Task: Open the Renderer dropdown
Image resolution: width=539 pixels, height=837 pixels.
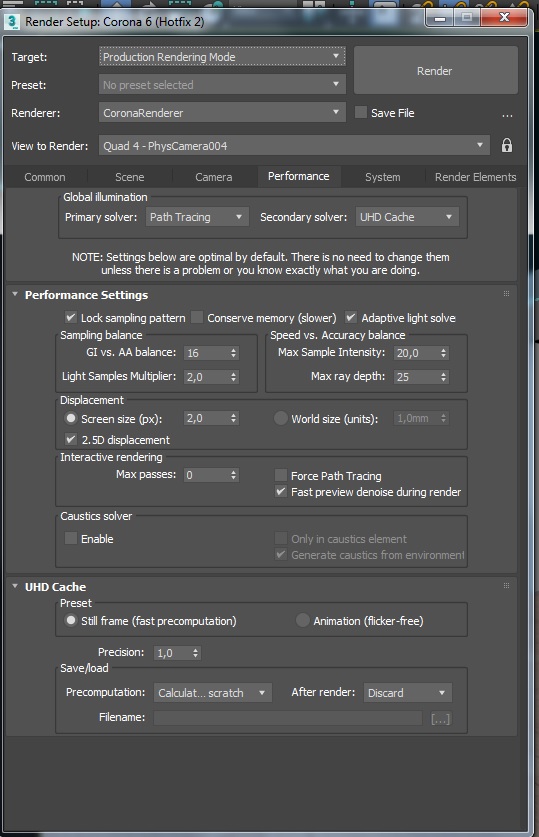Action: [x=222, y=113]
